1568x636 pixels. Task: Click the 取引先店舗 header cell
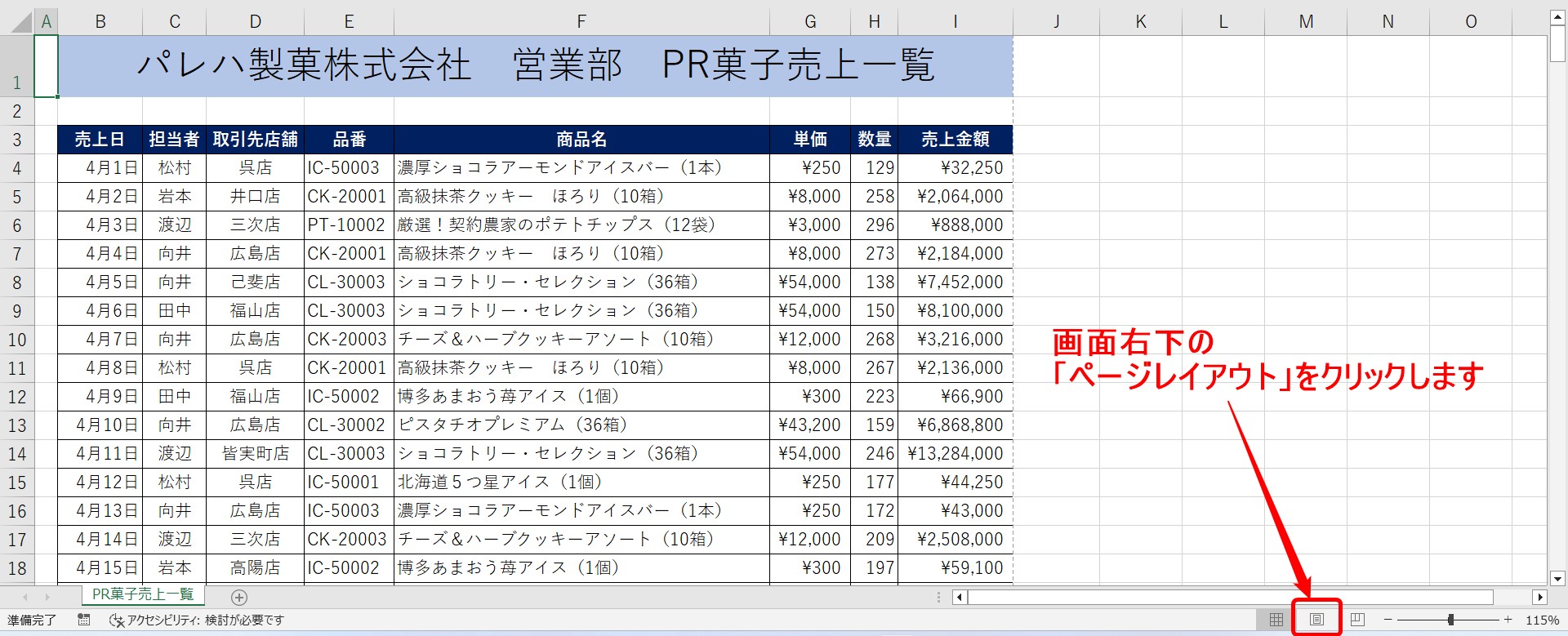click(255, 140)
